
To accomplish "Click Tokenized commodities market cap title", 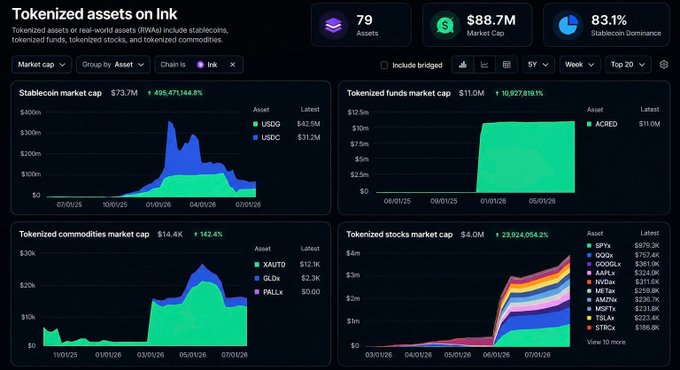I will (x=84, y=234).
